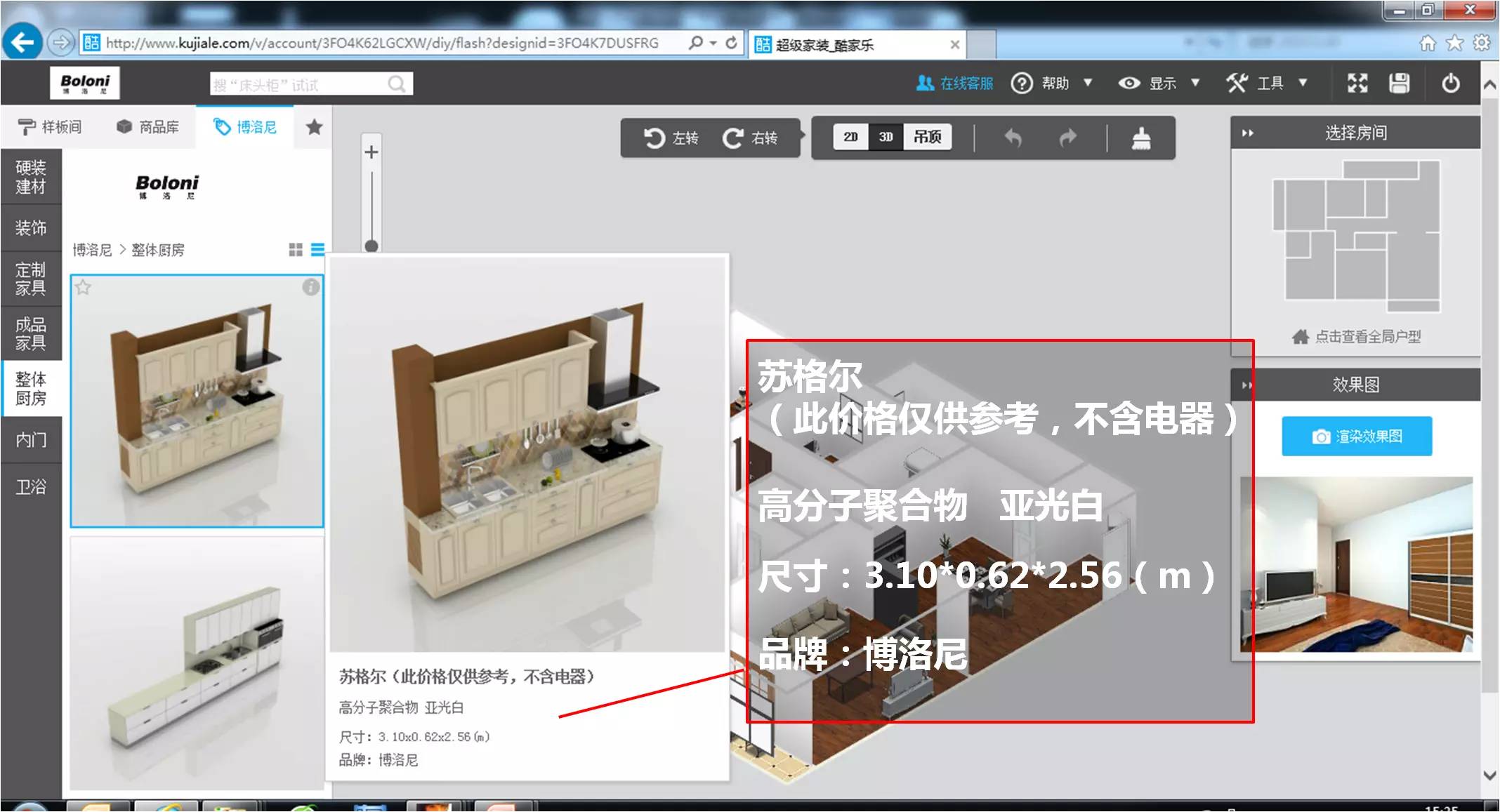Select 硬装建材 category in sidebar

(x=31, y=177)
